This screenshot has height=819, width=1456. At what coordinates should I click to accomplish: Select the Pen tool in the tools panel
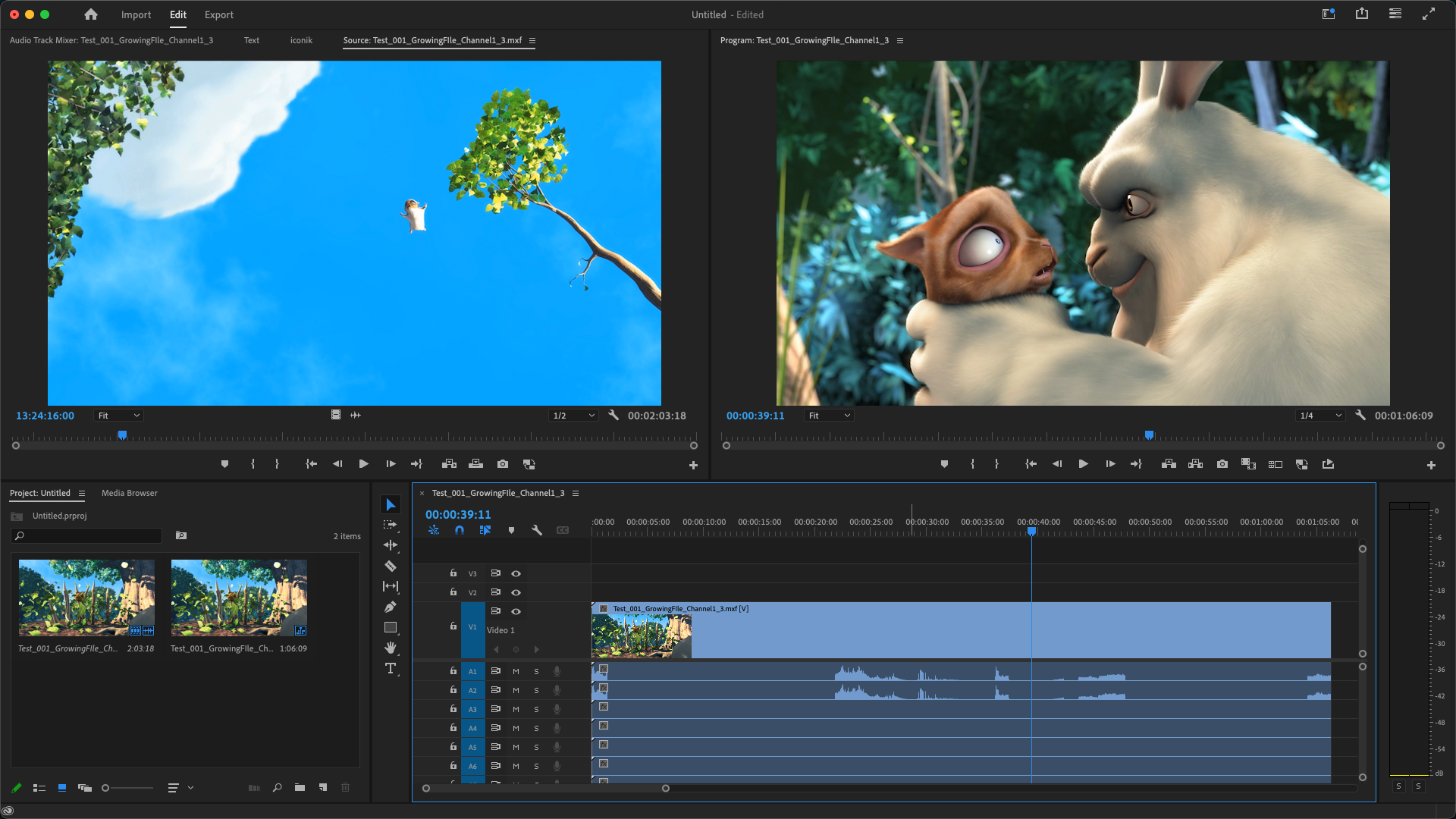[390, 607]
